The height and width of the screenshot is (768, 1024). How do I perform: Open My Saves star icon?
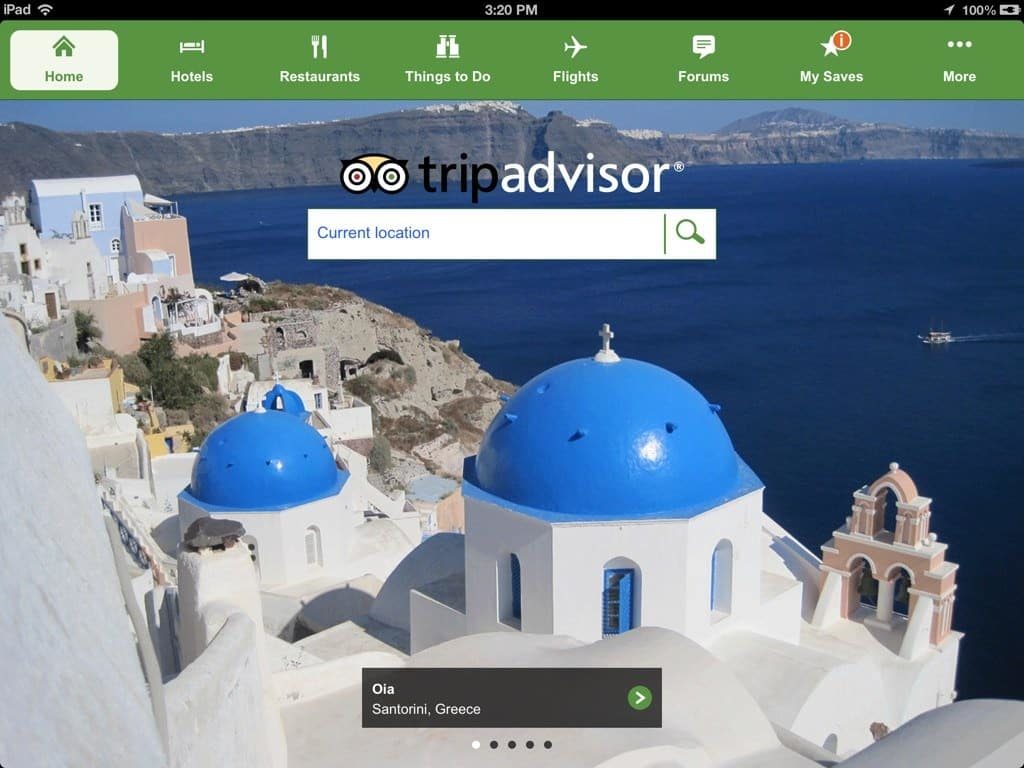click(831, 60)
